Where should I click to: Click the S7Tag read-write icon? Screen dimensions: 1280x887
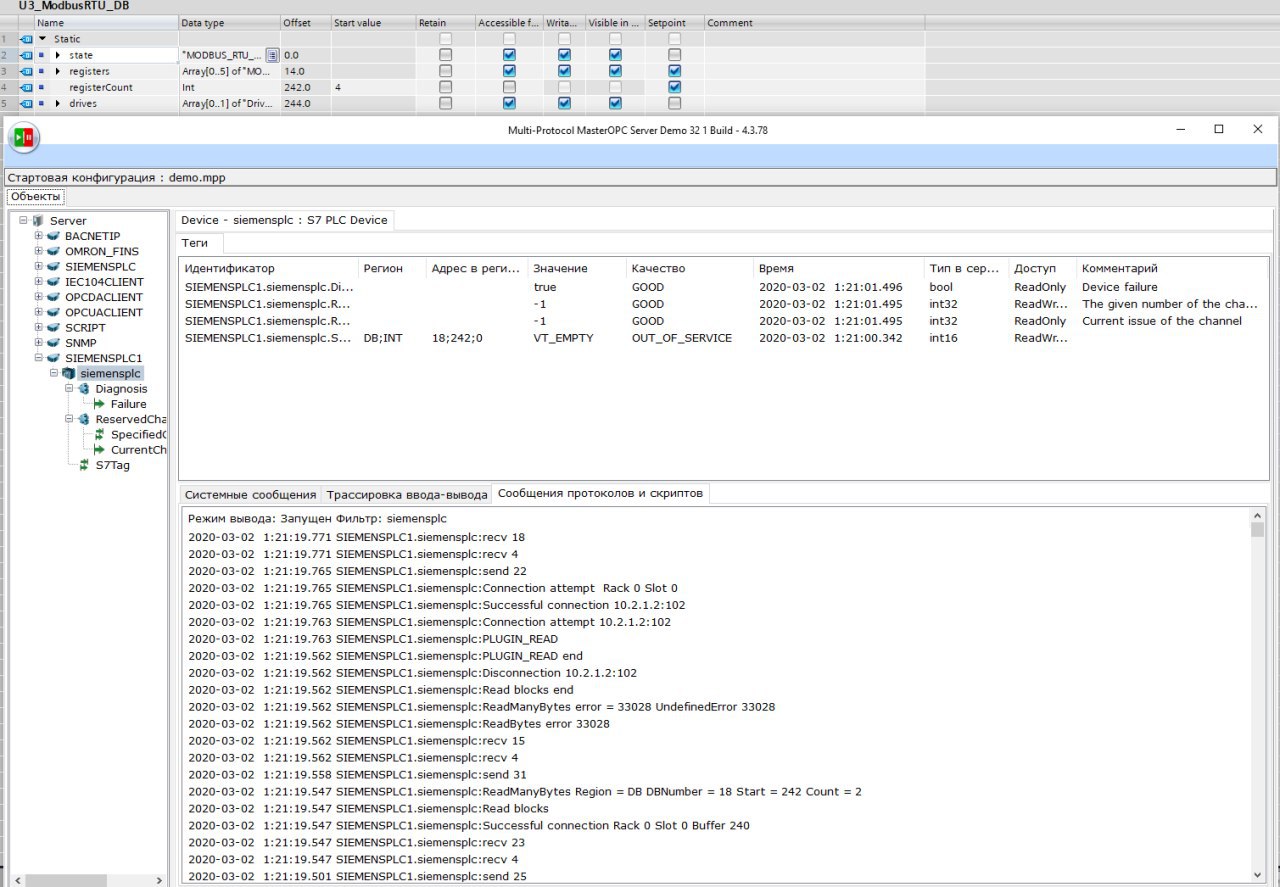(x=84, y=465)
